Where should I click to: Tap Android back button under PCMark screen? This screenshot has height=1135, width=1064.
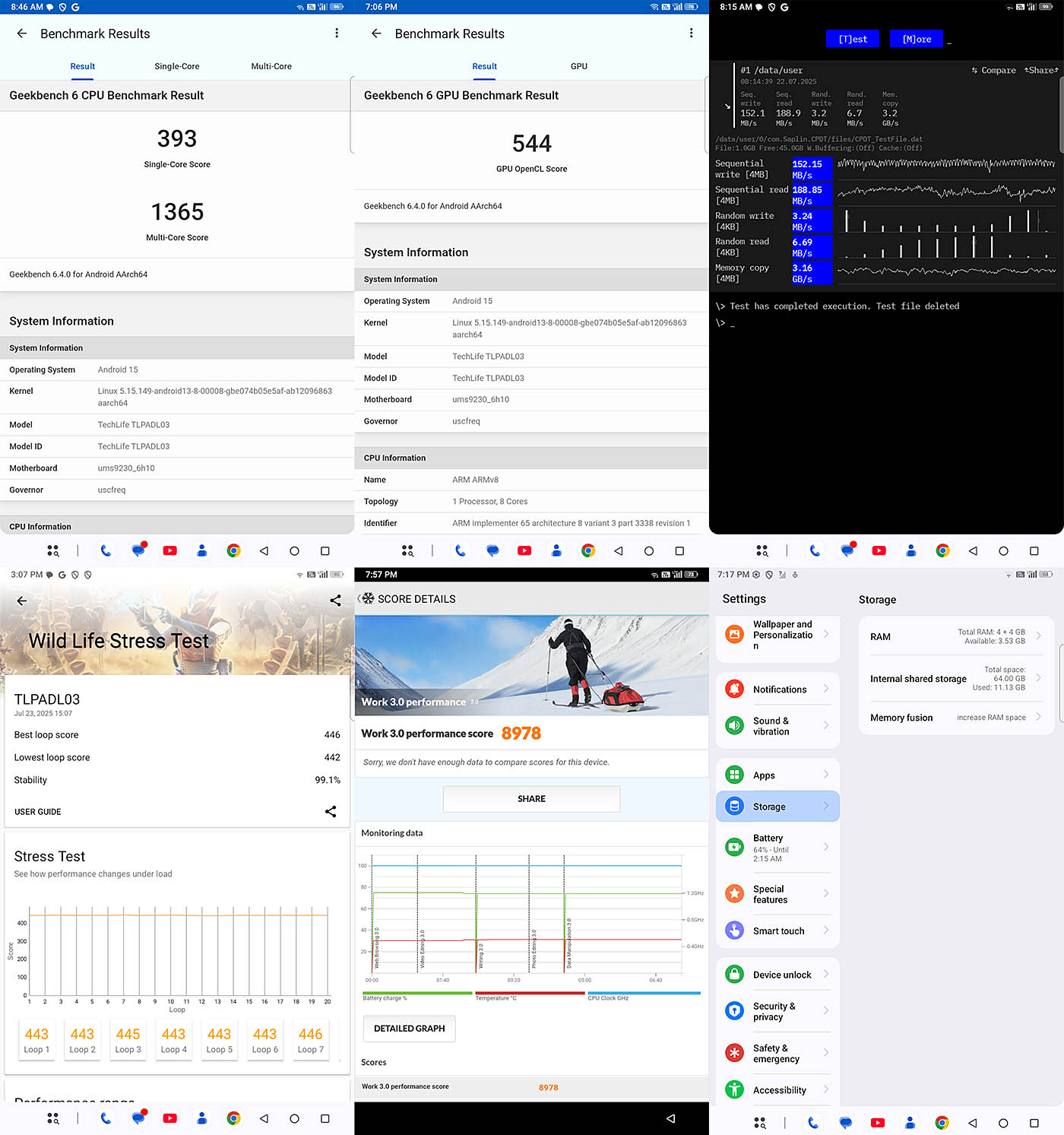[x=670, y=1118]
